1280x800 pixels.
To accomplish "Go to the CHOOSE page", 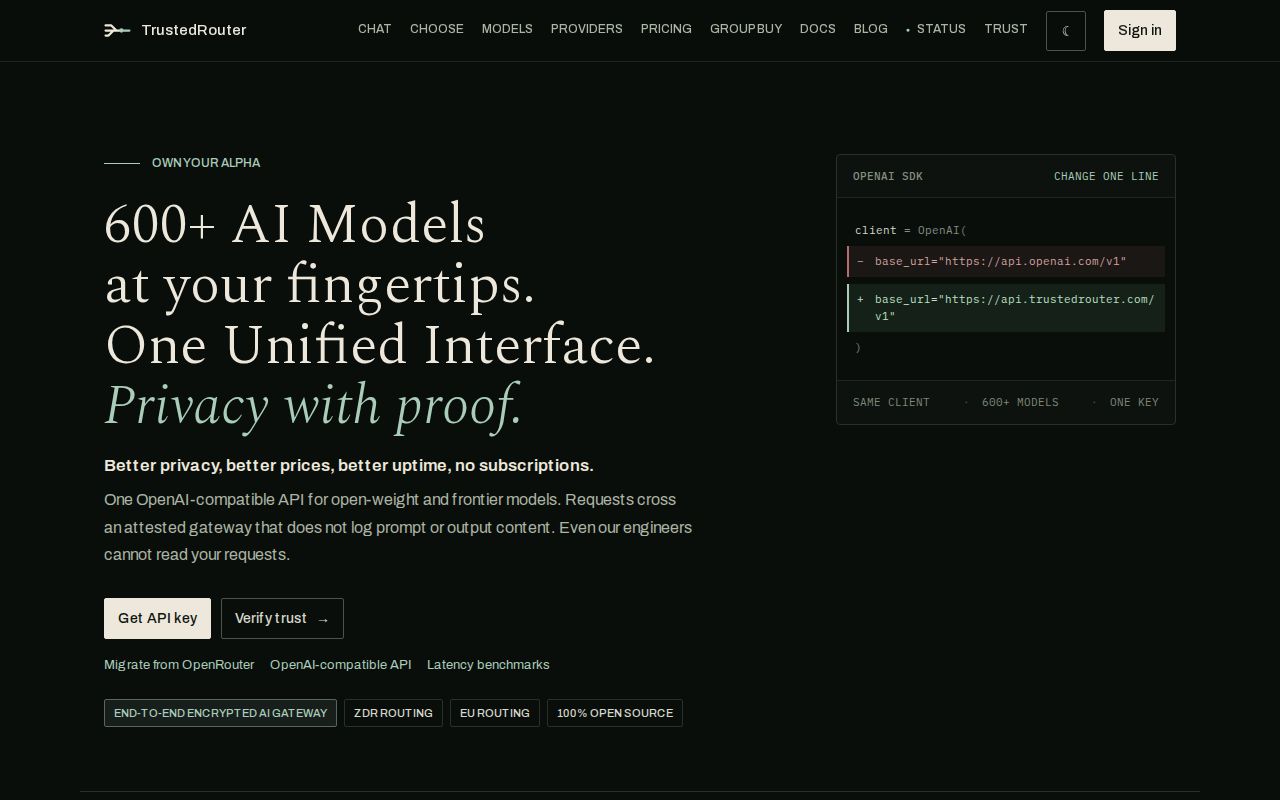I will coord(437,29).
